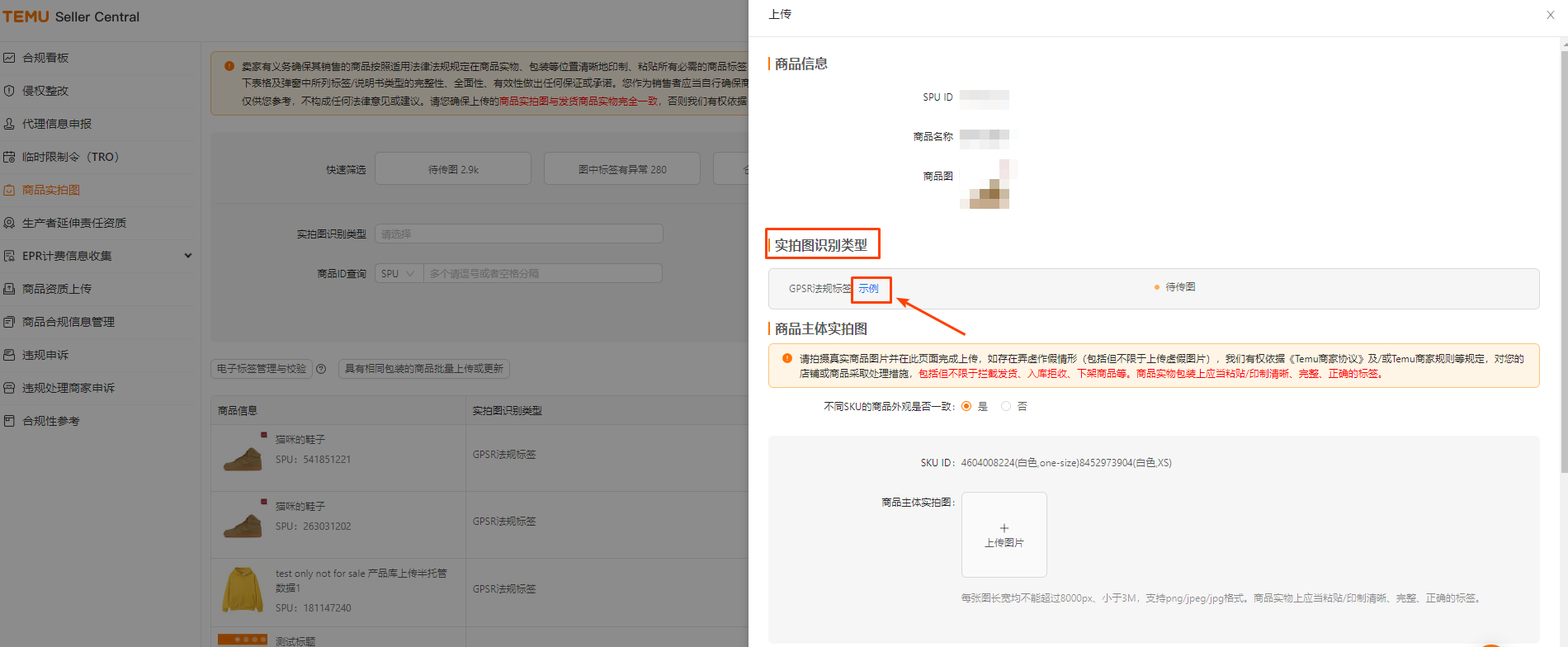Click the 待传图 2.9k quick filter
This screenshot has width=1568, height=647.
tap(453, 169)
